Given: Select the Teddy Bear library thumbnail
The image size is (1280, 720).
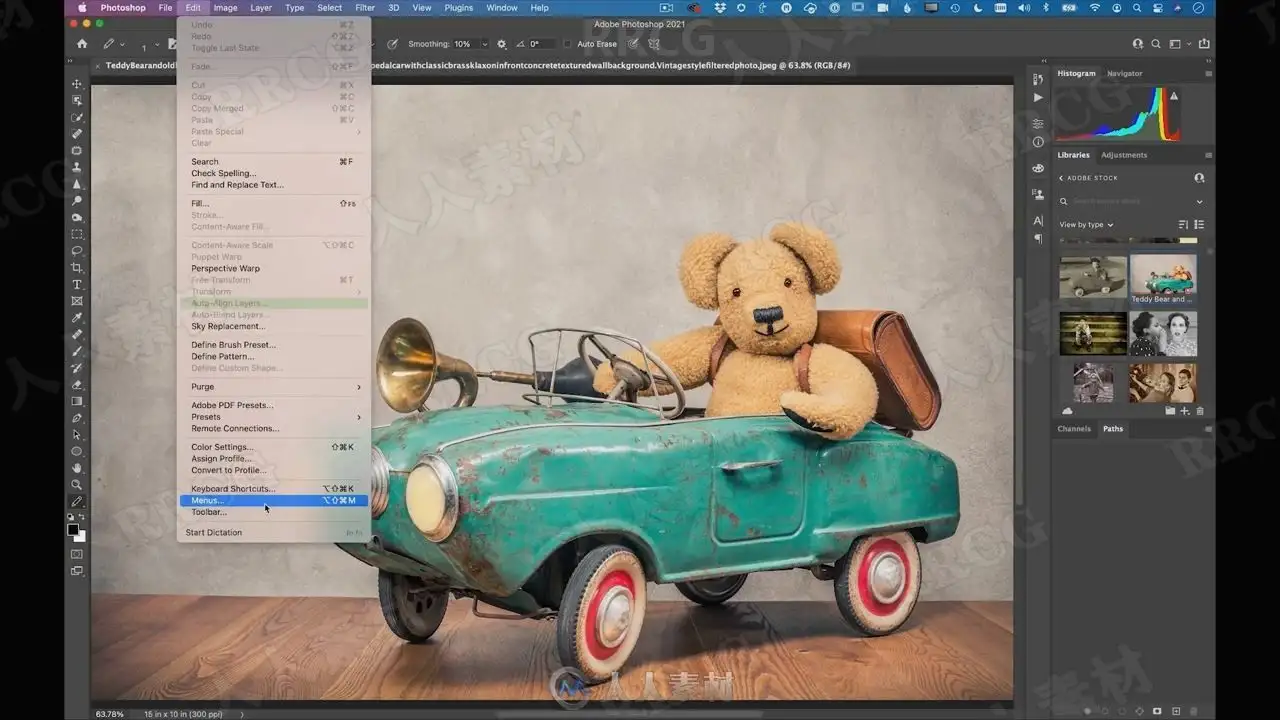Looking at the screenshot, I should 1163,279.
